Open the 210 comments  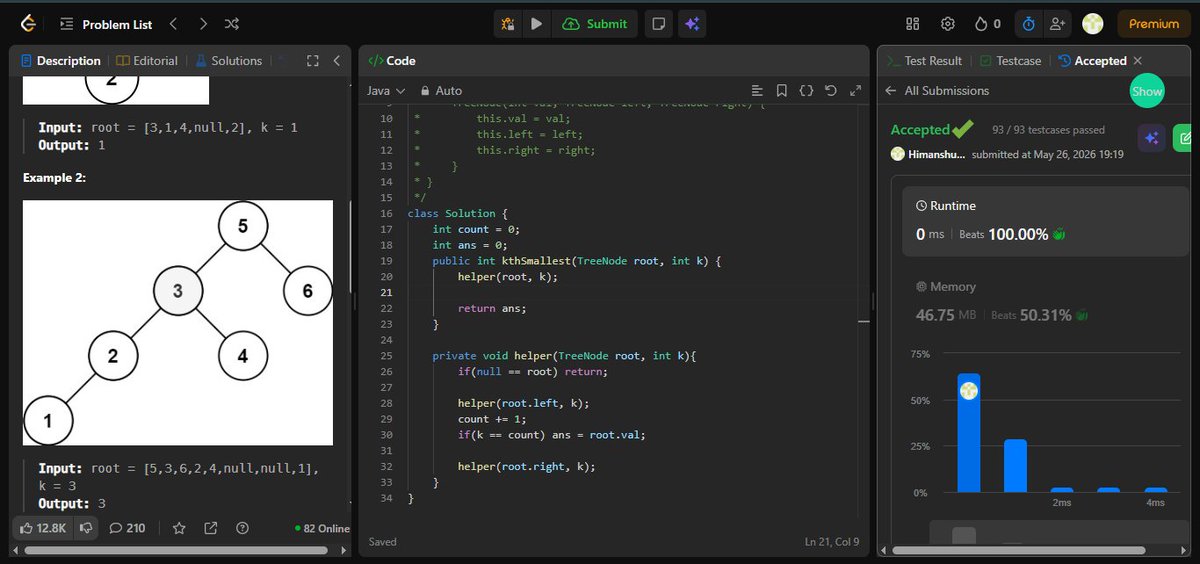pyautogui.click(x=127, y=527)
